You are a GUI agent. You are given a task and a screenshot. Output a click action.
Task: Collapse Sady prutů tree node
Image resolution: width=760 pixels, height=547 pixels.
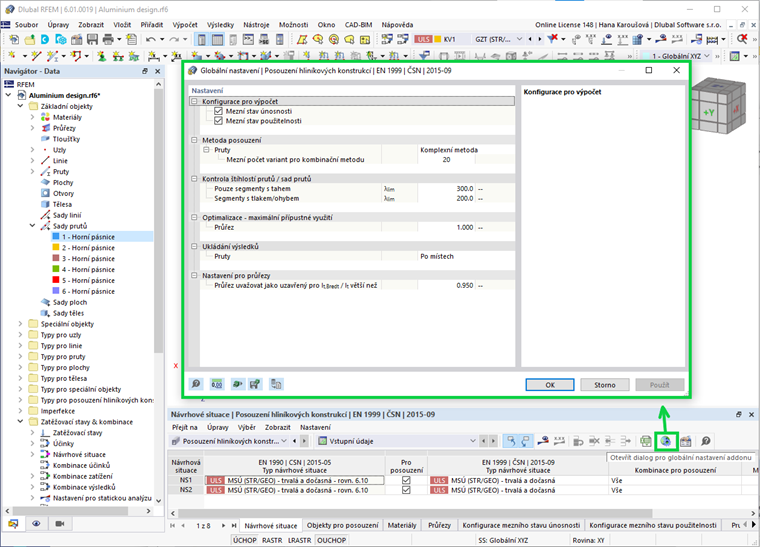click(x=32, y=226)
